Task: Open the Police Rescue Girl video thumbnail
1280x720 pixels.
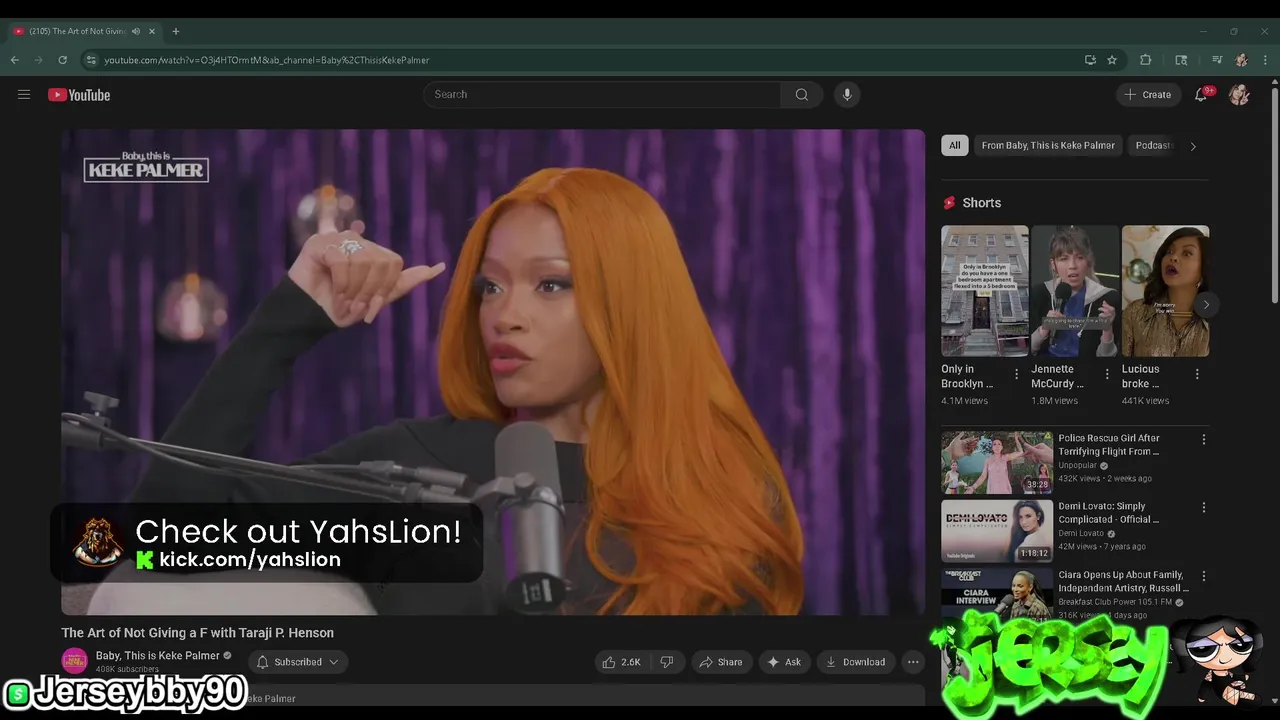Action: click(x=996, y=462)
